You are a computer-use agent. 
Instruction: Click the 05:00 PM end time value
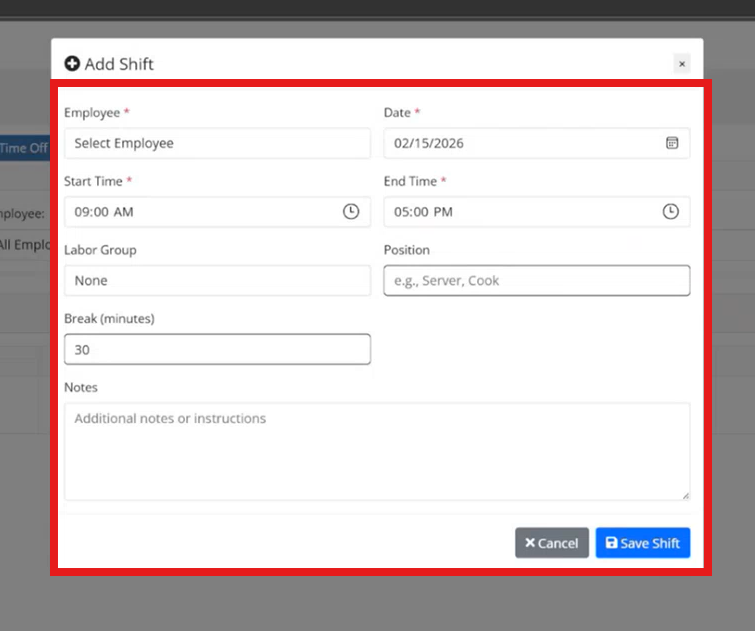click(423, 212)
